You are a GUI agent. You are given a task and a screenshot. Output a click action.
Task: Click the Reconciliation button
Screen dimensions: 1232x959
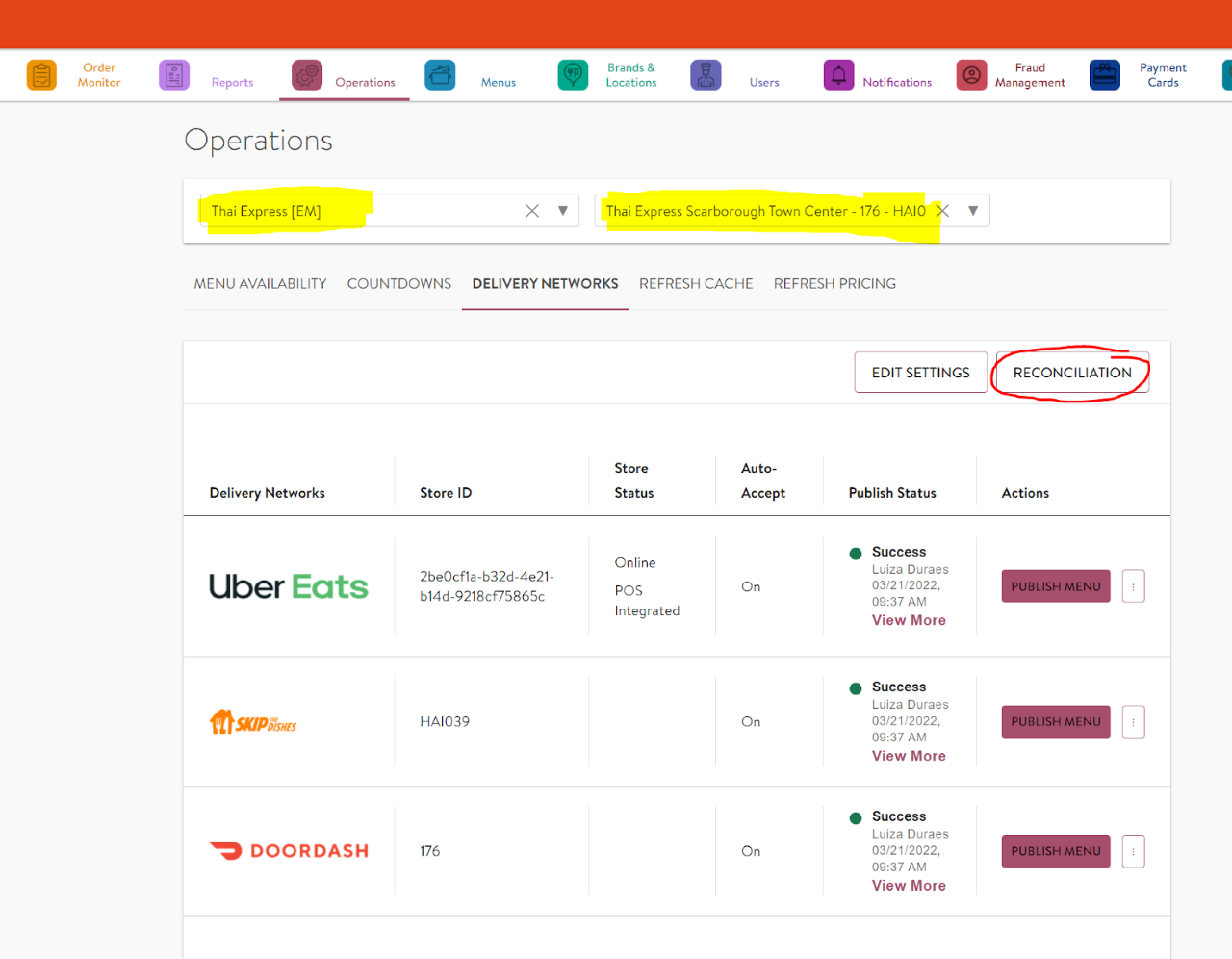[1072, 373]
